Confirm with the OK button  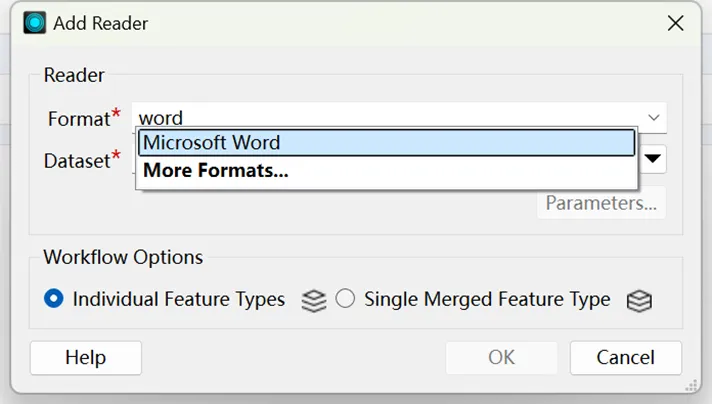tap(501, 357)
